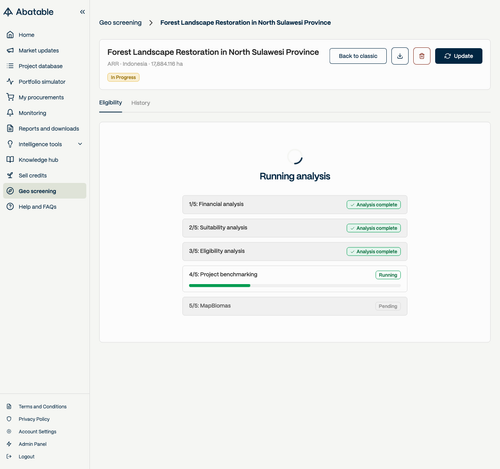
Task: Click the My procurements cart icon
Action: point(10,97)
